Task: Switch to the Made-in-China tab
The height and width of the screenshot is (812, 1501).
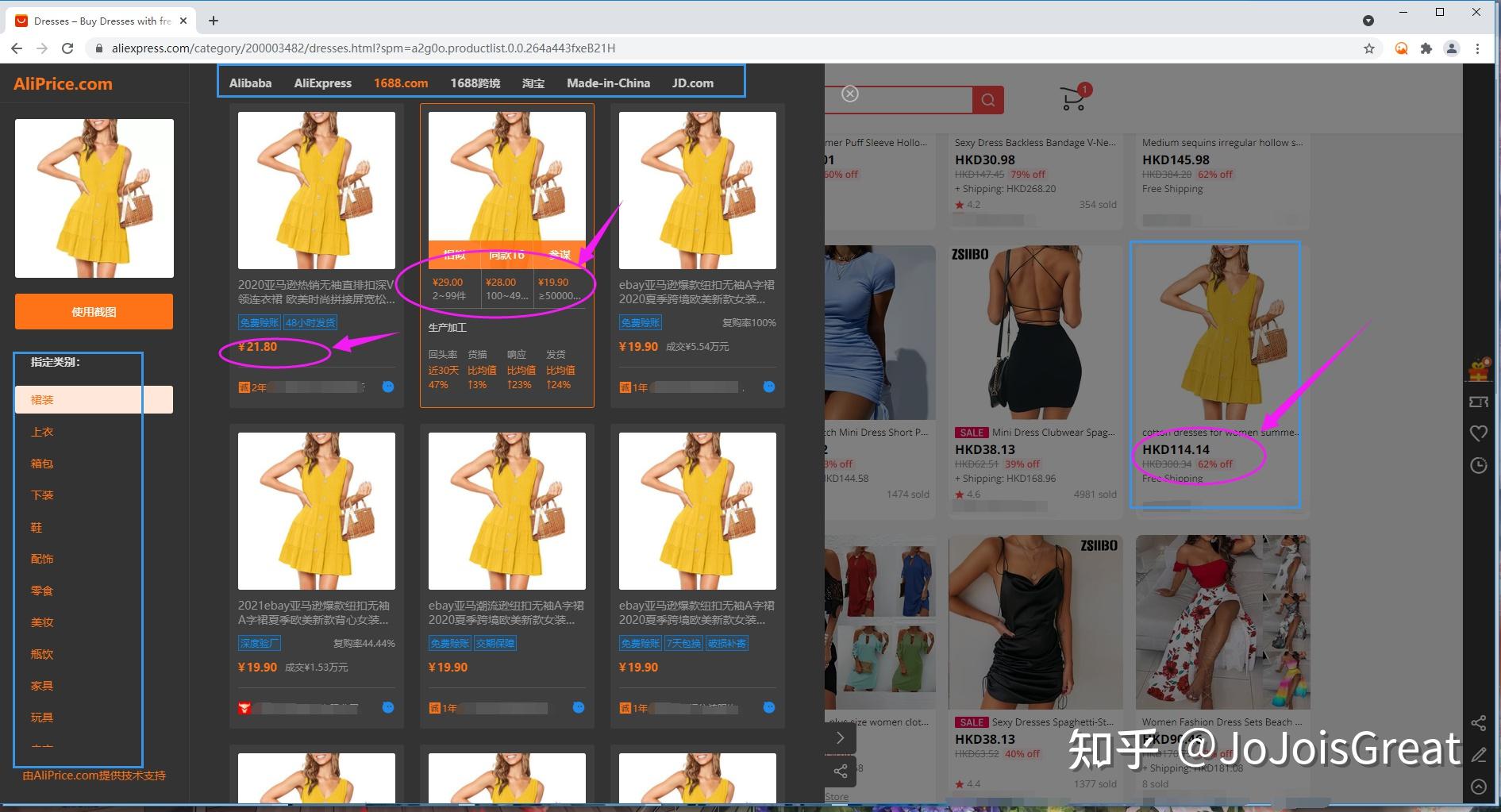Action: (x=608, y=83)
